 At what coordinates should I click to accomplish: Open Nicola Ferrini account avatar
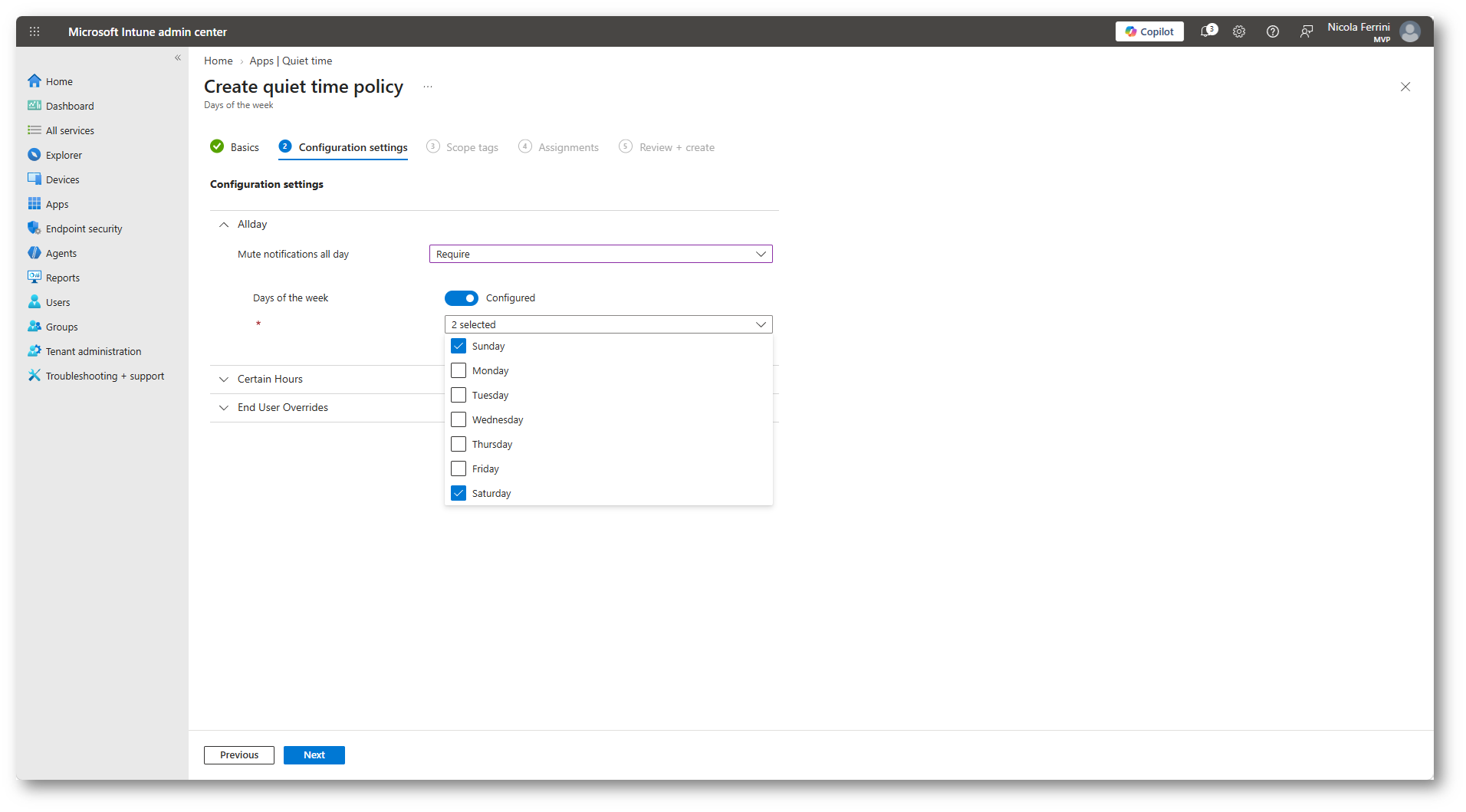click(x=1410, y=31)
